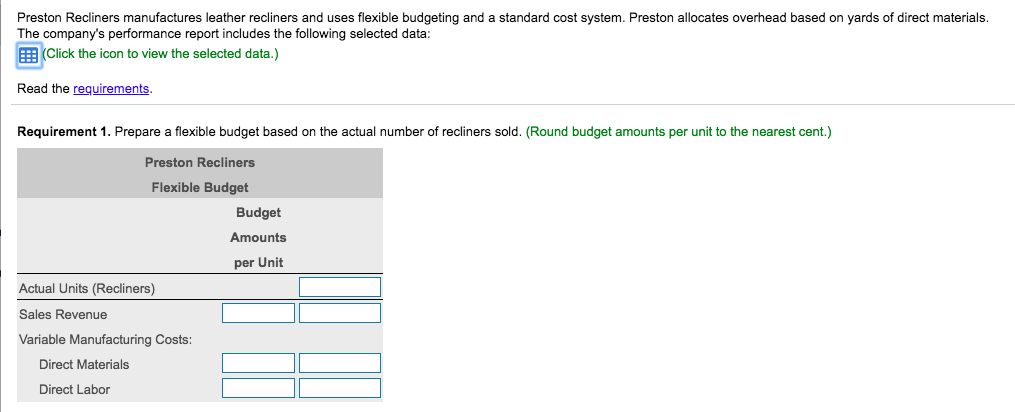
Task: Select the 'Direct Materials' row label
Action: click(84, 364)
